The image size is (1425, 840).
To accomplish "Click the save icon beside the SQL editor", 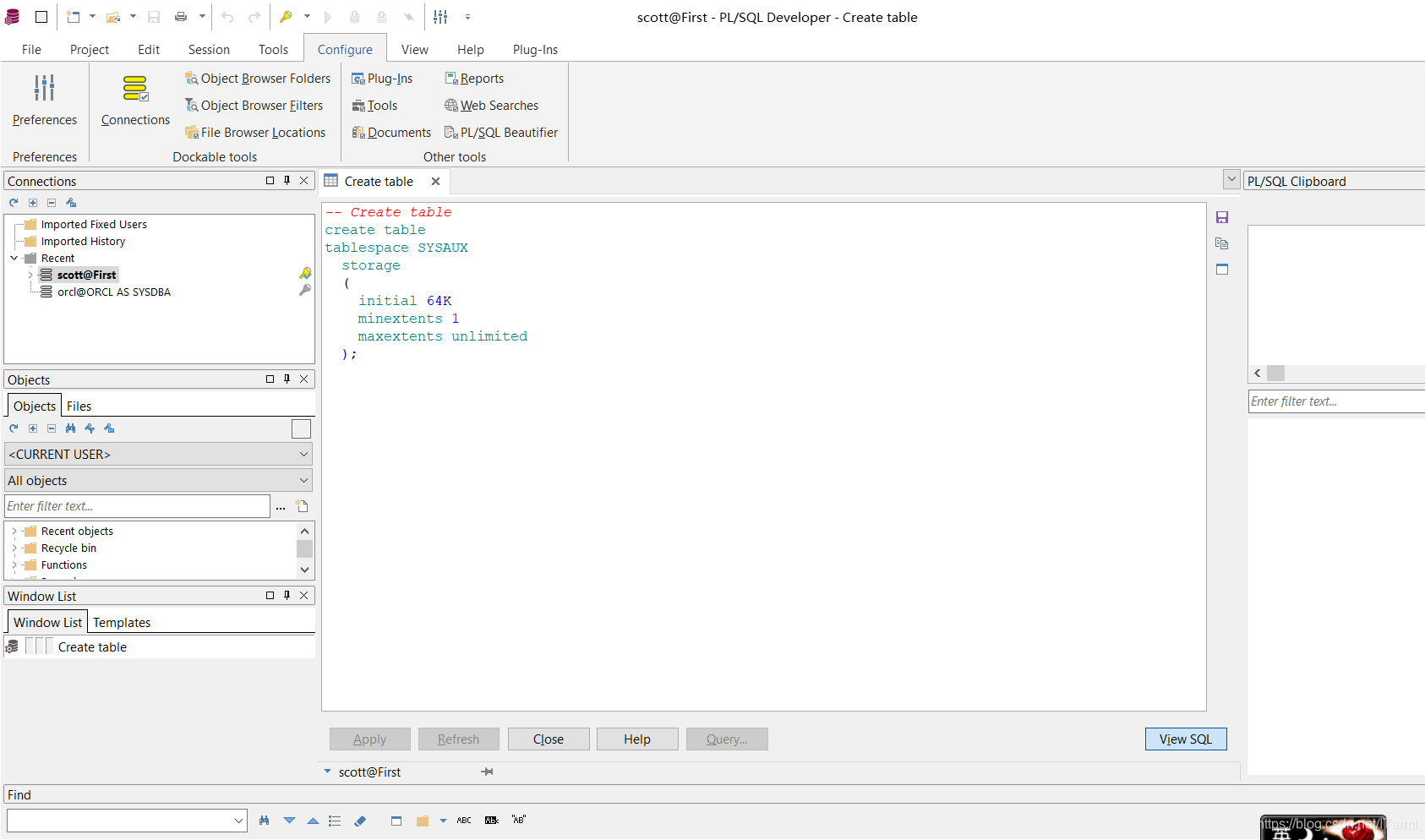I will tap(1222, 218).
